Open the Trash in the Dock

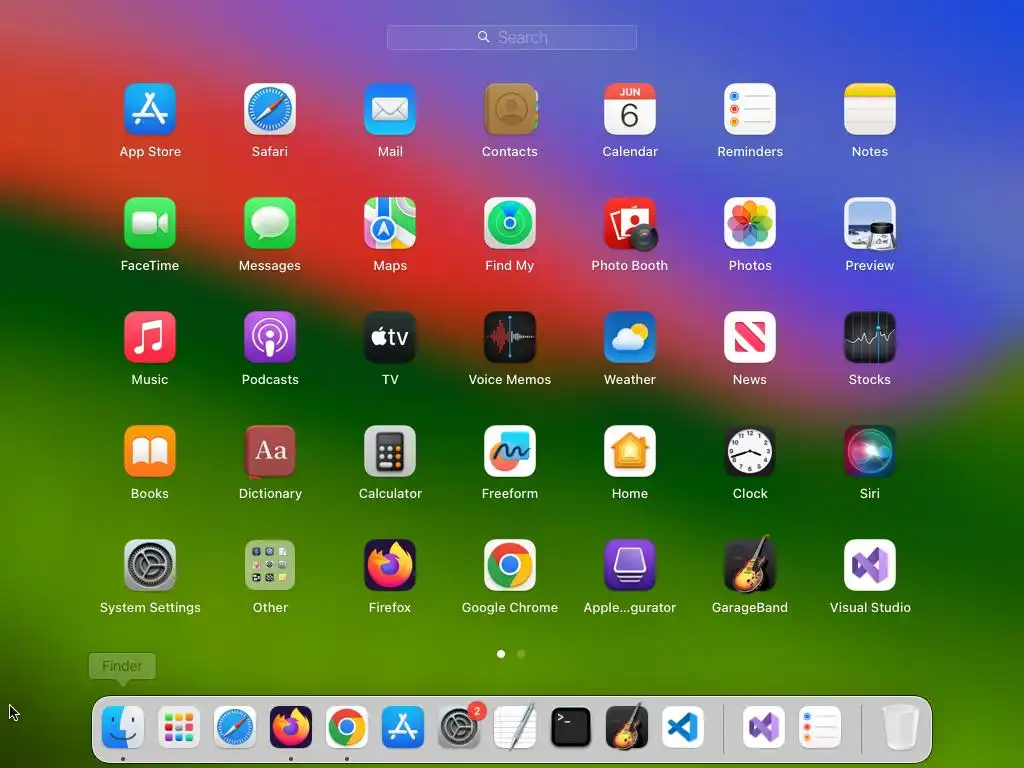pos(901,727)
